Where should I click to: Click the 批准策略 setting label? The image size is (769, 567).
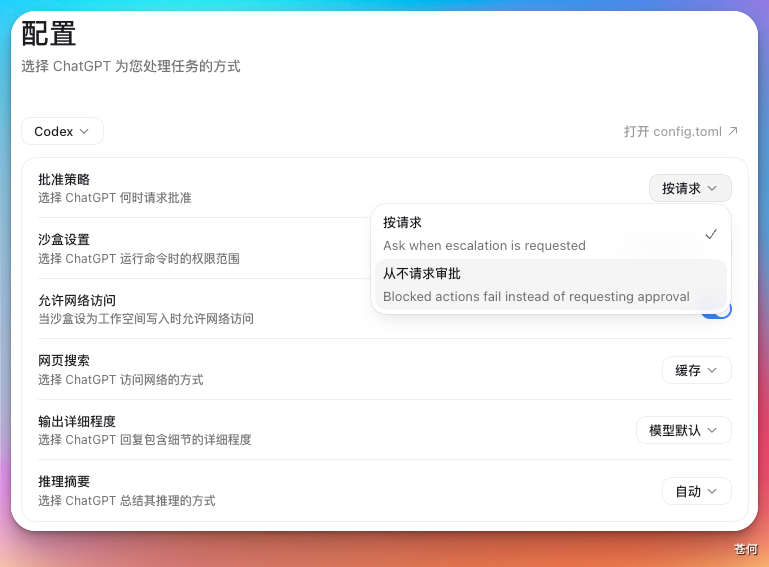point(64,180)
